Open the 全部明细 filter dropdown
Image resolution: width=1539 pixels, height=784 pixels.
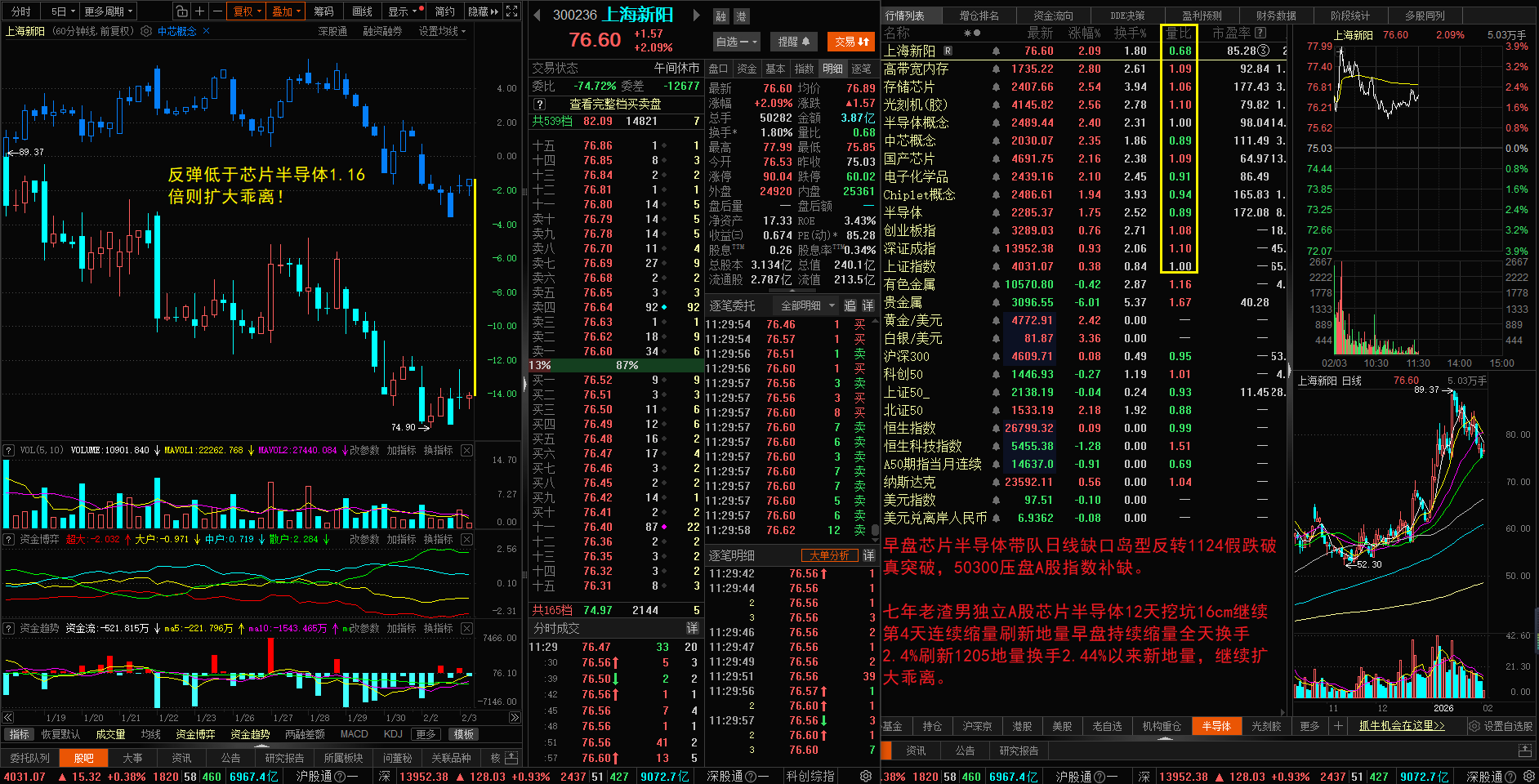808,305
